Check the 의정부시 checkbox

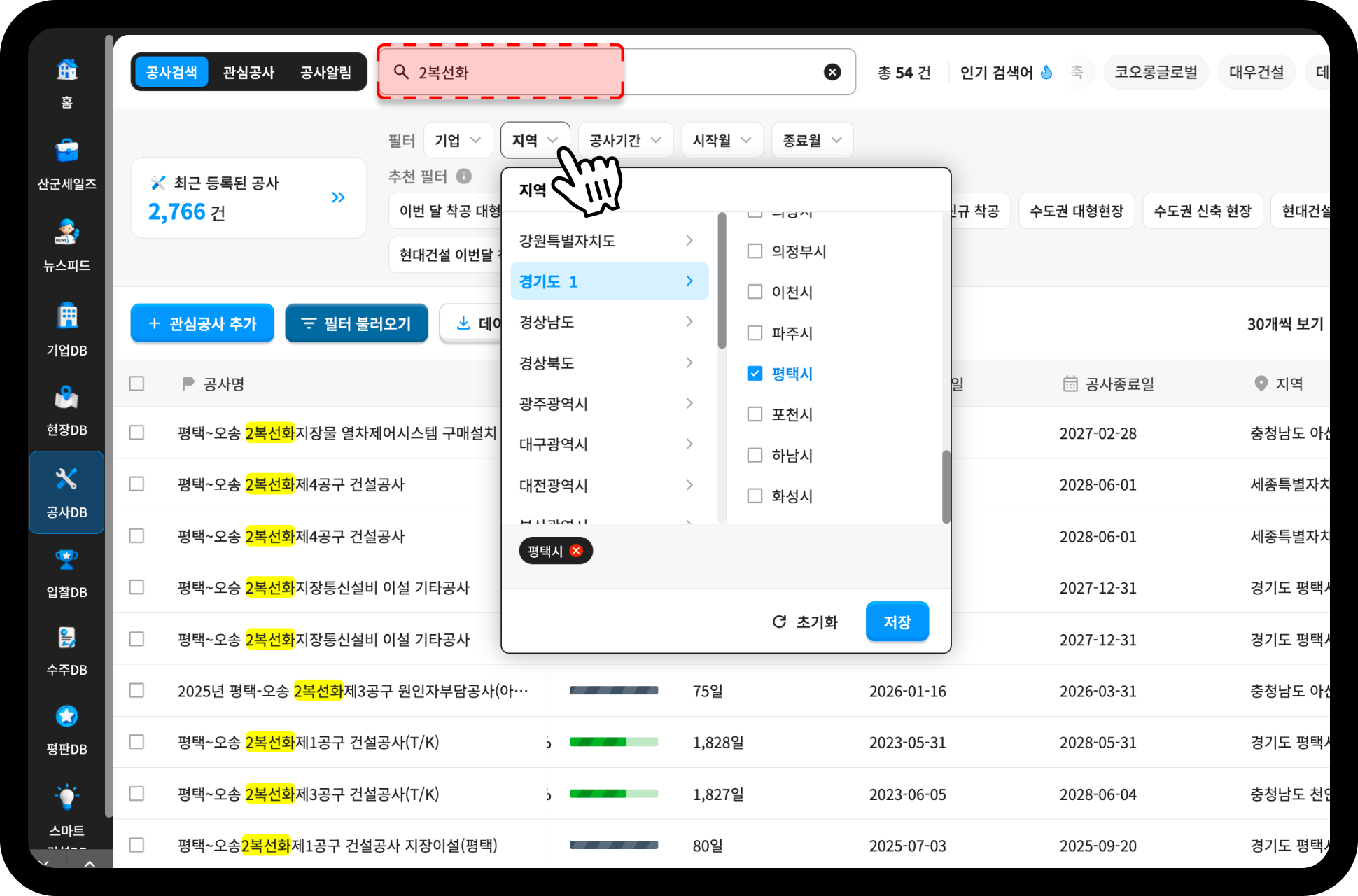click(755, 251)
